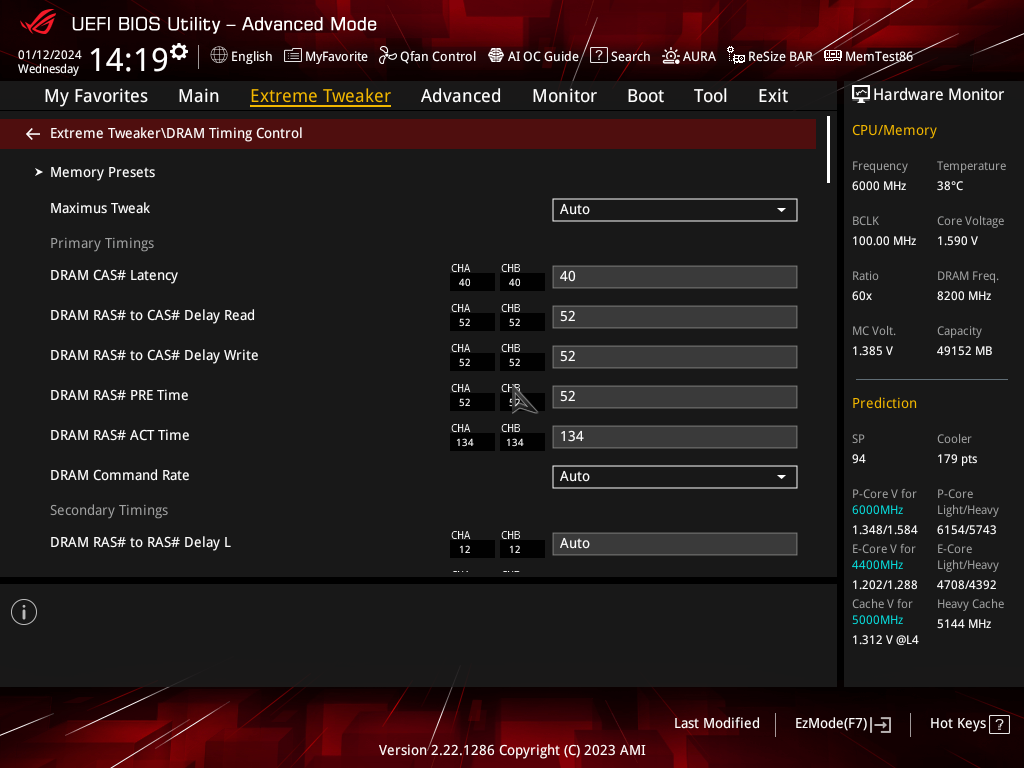This screenshot has height=768, width=1024.
Task: Open the AURA lighting icon
Action: 671,56
